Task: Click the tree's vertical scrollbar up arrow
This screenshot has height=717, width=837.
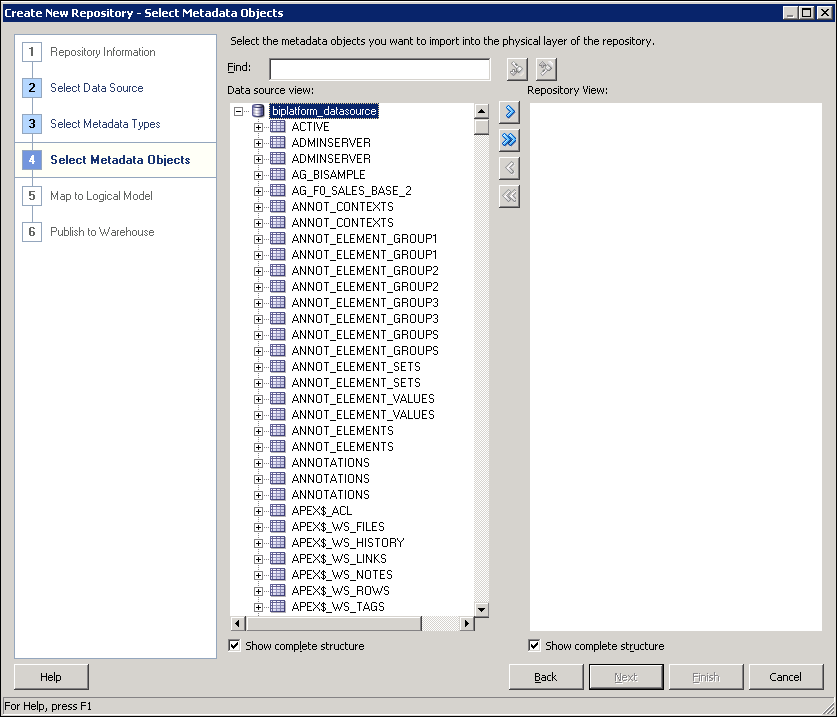Action: 481,111
